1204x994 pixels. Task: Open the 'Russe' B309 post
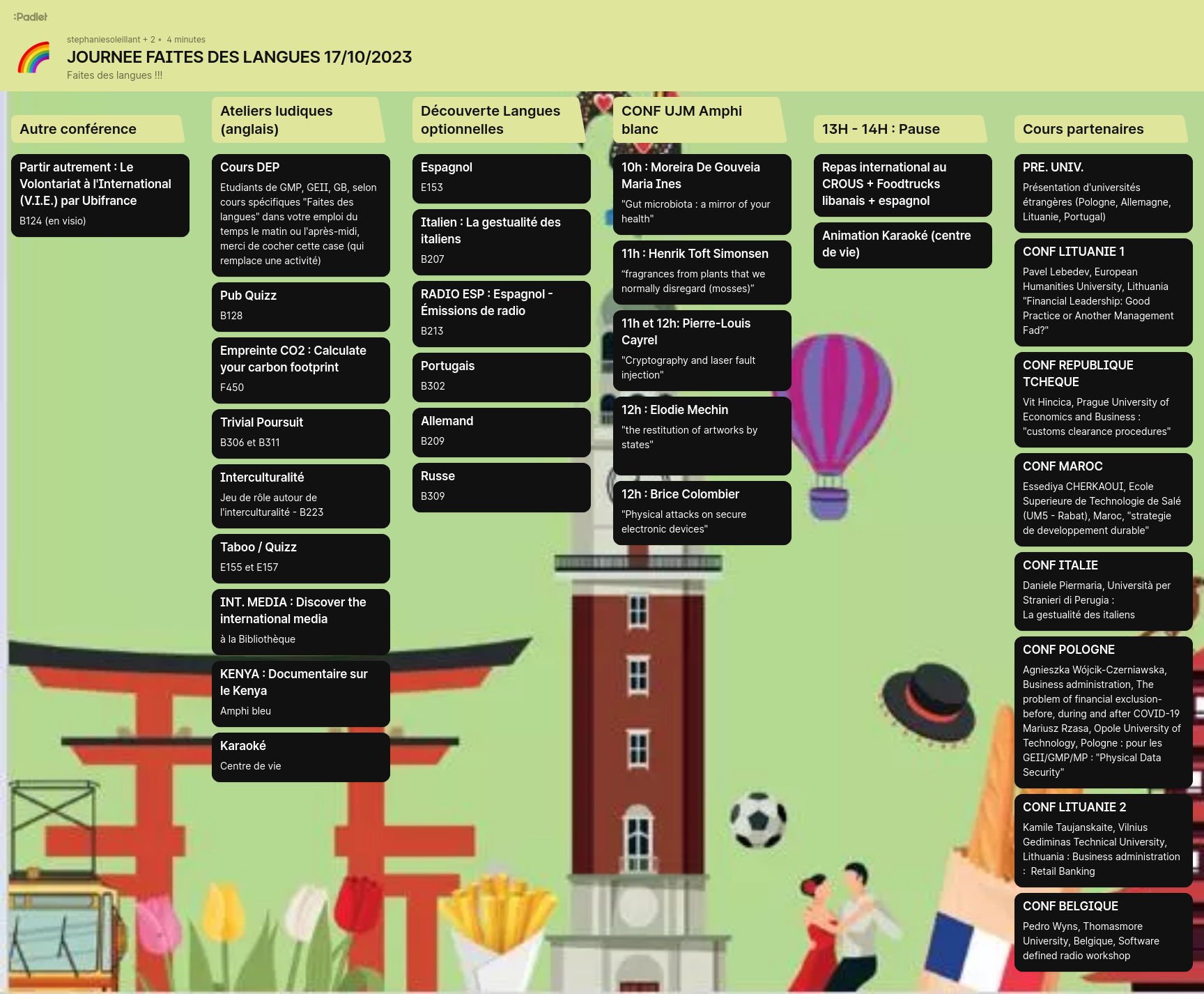502,487
